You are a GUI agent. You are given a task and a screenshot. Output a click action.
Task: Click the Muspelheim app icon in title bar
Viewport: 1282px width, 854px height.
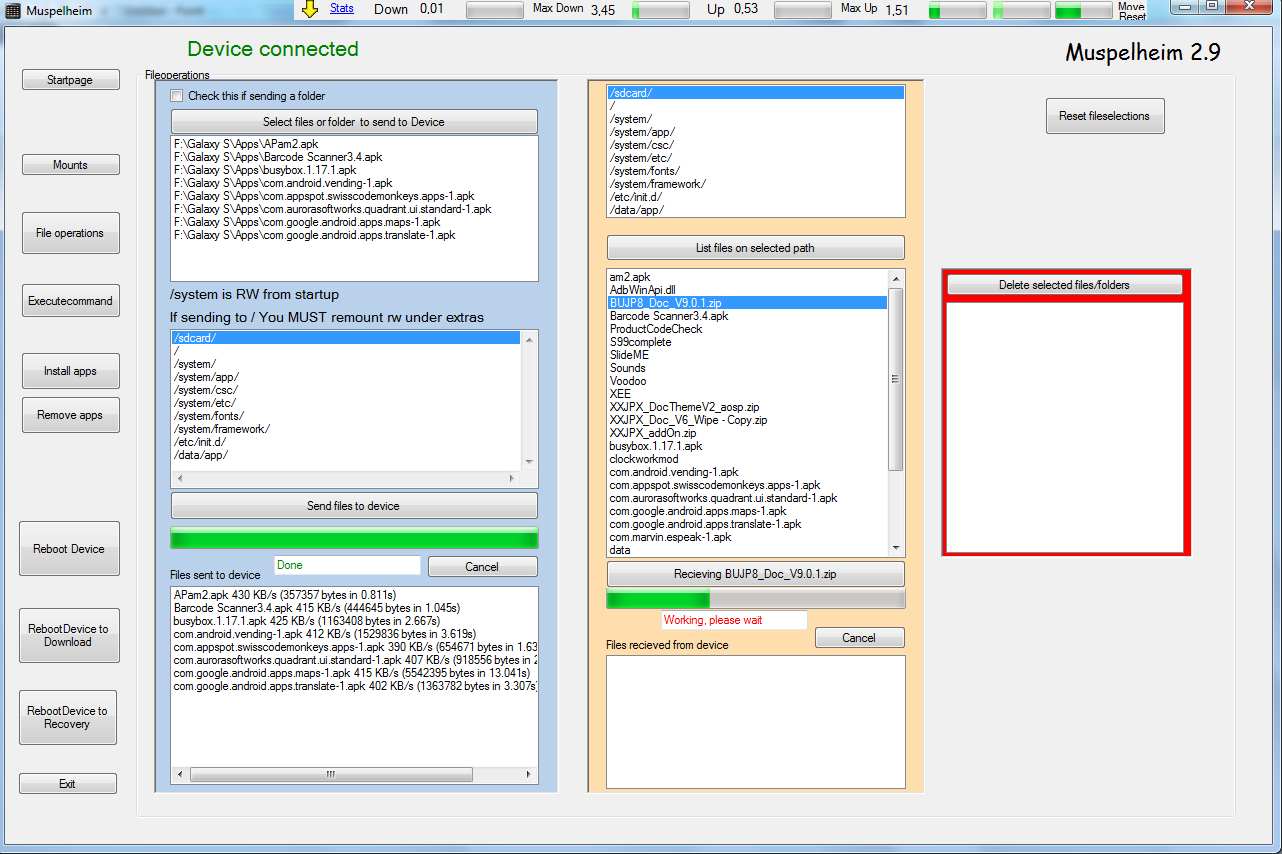coord(12,9)
